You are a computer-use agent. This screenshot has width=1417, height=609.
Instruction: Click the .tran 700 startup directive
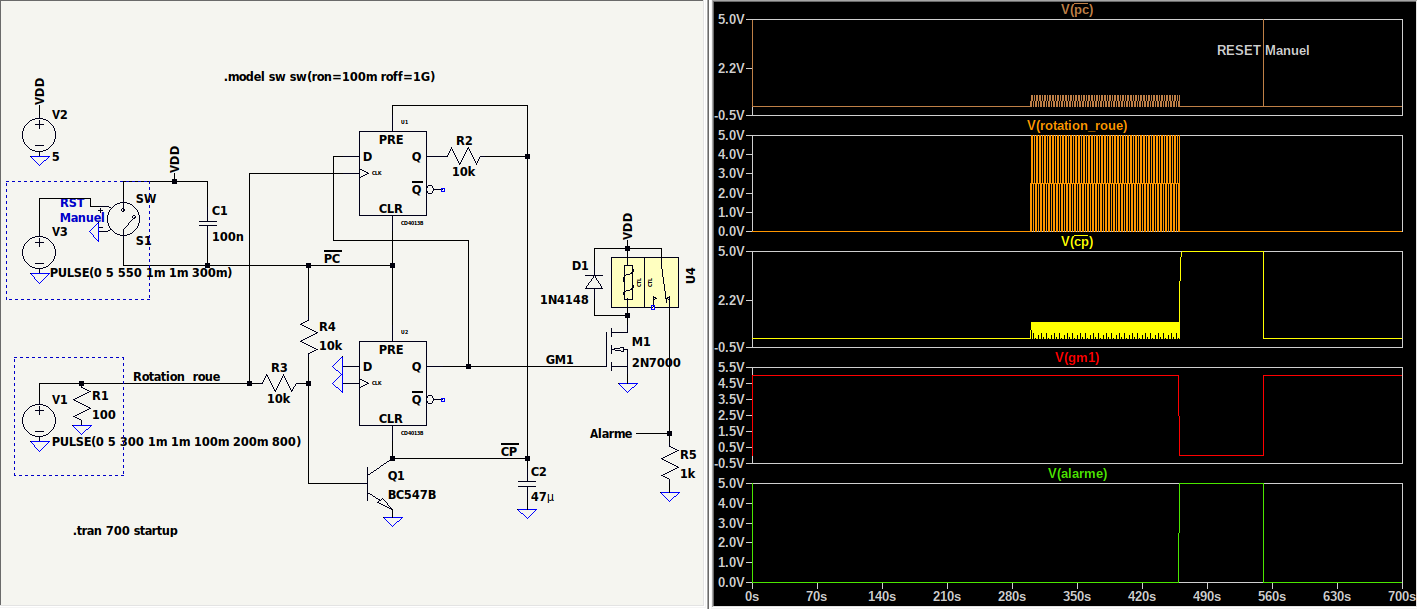[125, 530]
